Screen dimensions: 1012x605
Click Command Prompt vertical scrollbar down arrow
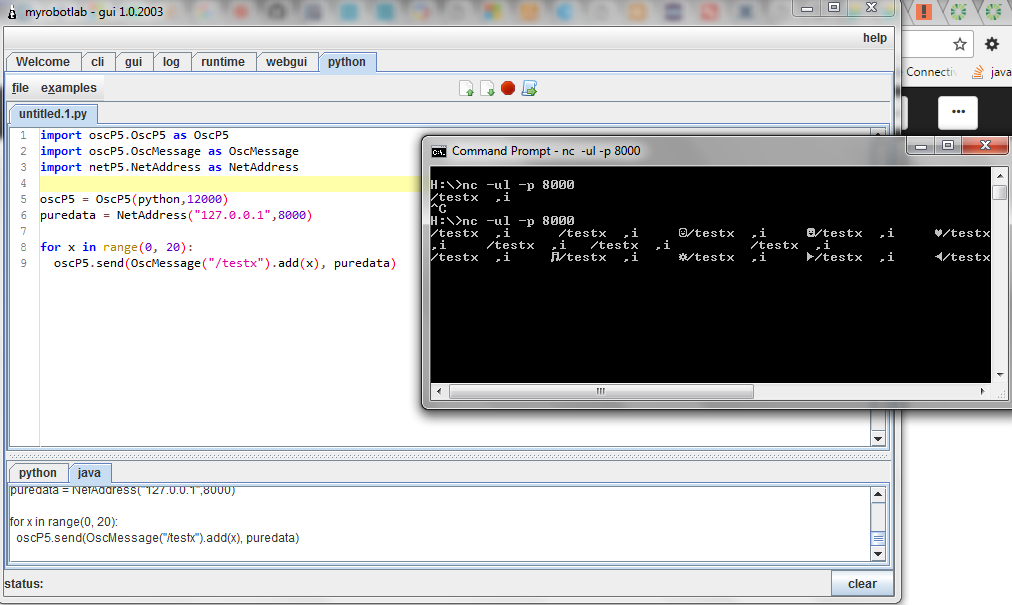point(1000,374)
